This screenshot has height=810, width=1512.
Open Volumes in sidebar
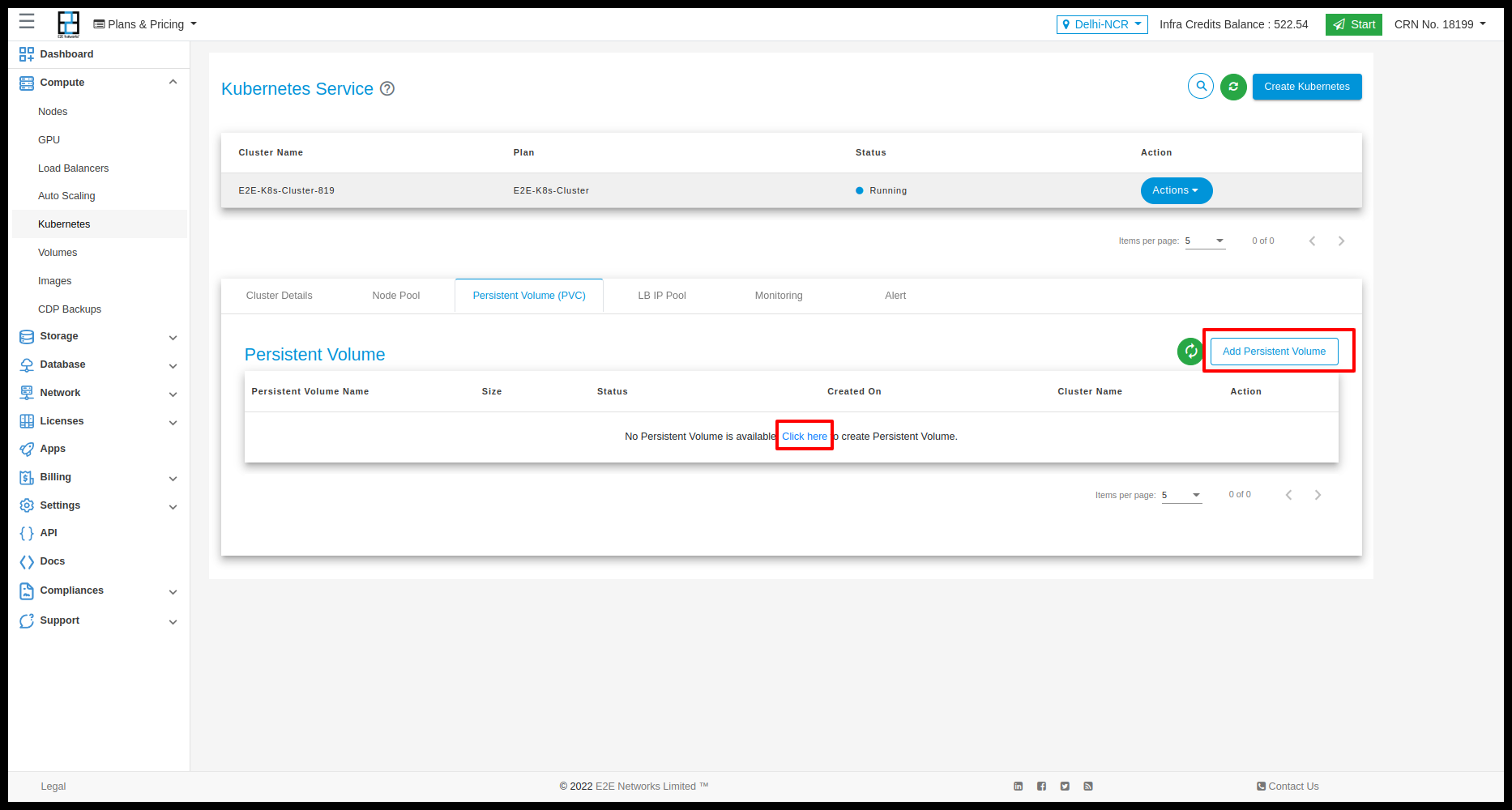pyautogui.click(x=58, y=253)
